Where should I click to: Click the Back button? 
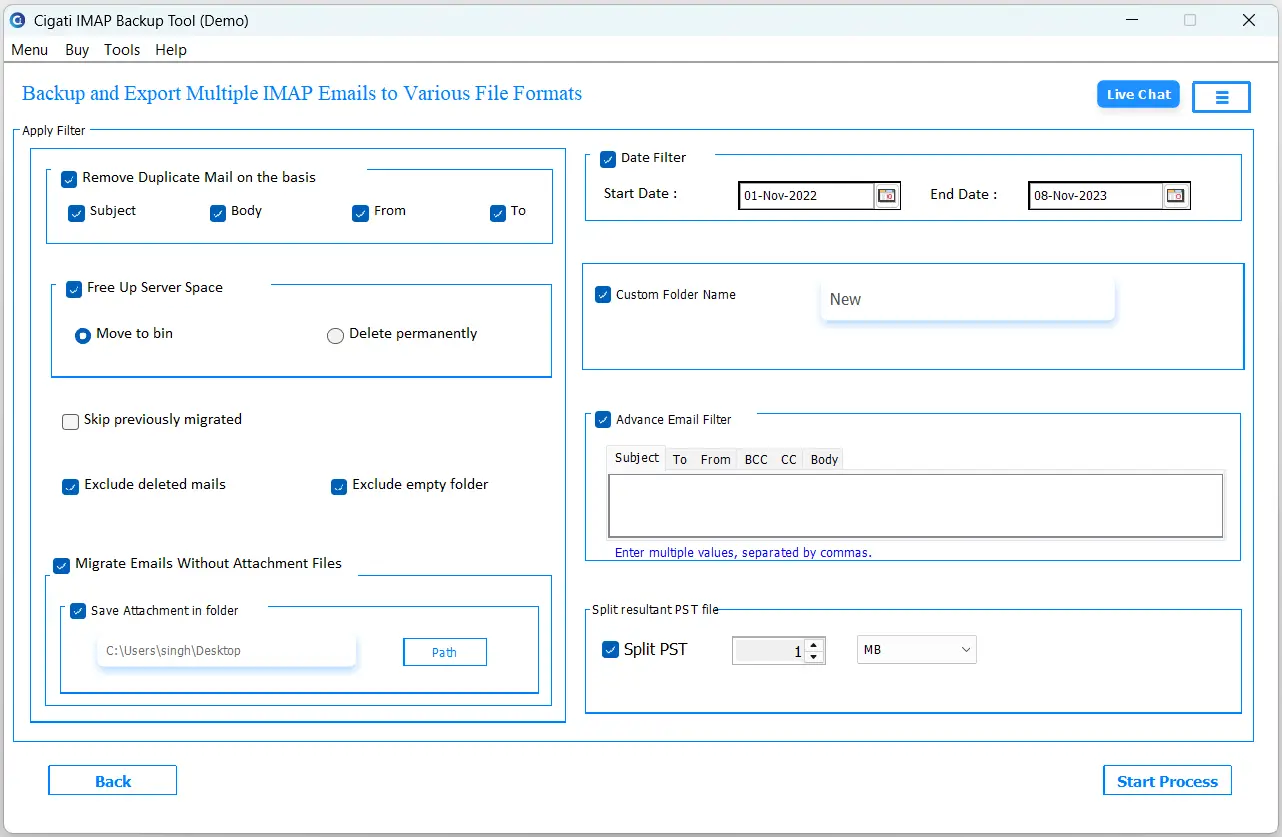(113, 781)
